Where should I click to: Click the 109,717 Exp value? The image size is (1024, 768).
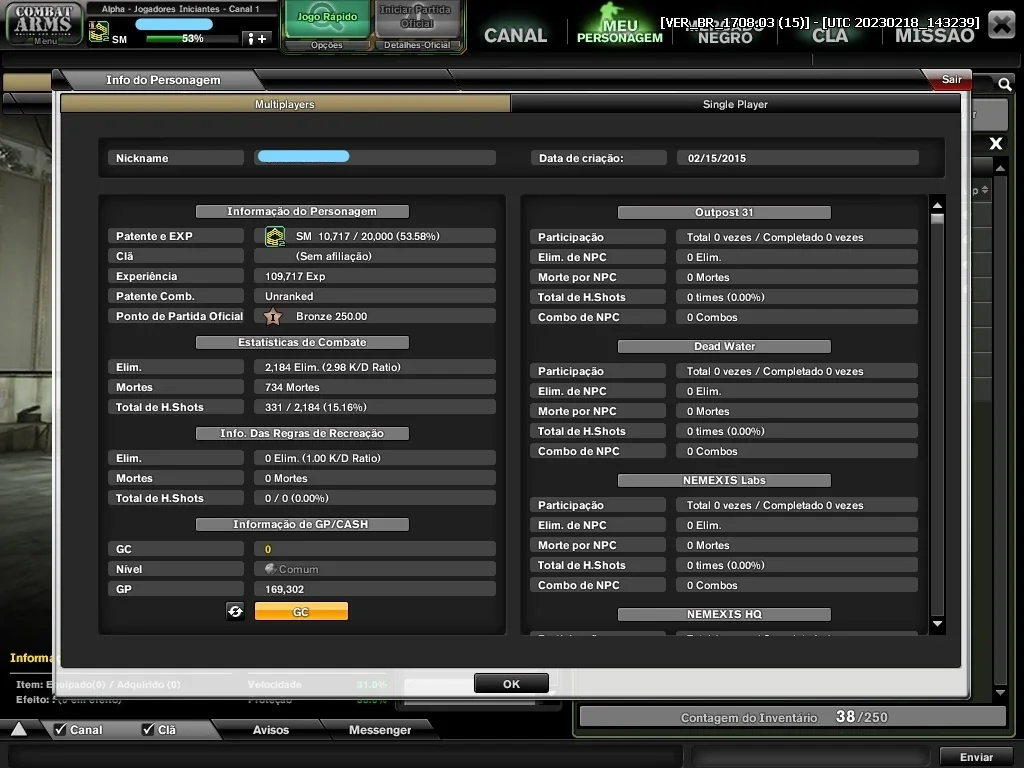point(375,276)
